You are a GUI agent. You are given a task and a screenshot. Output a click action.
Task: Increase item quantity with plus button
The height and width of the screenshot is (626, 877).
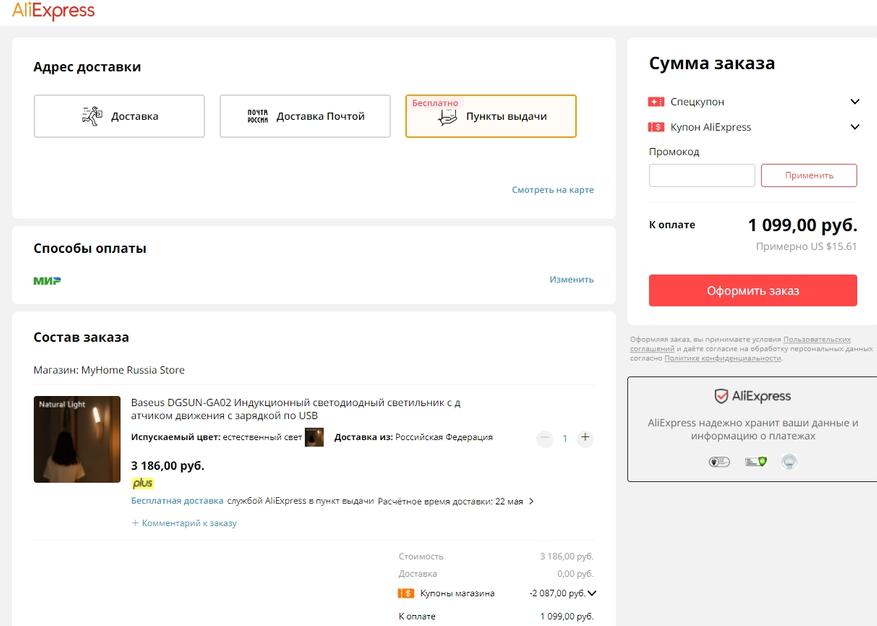[x=585, y=438]
